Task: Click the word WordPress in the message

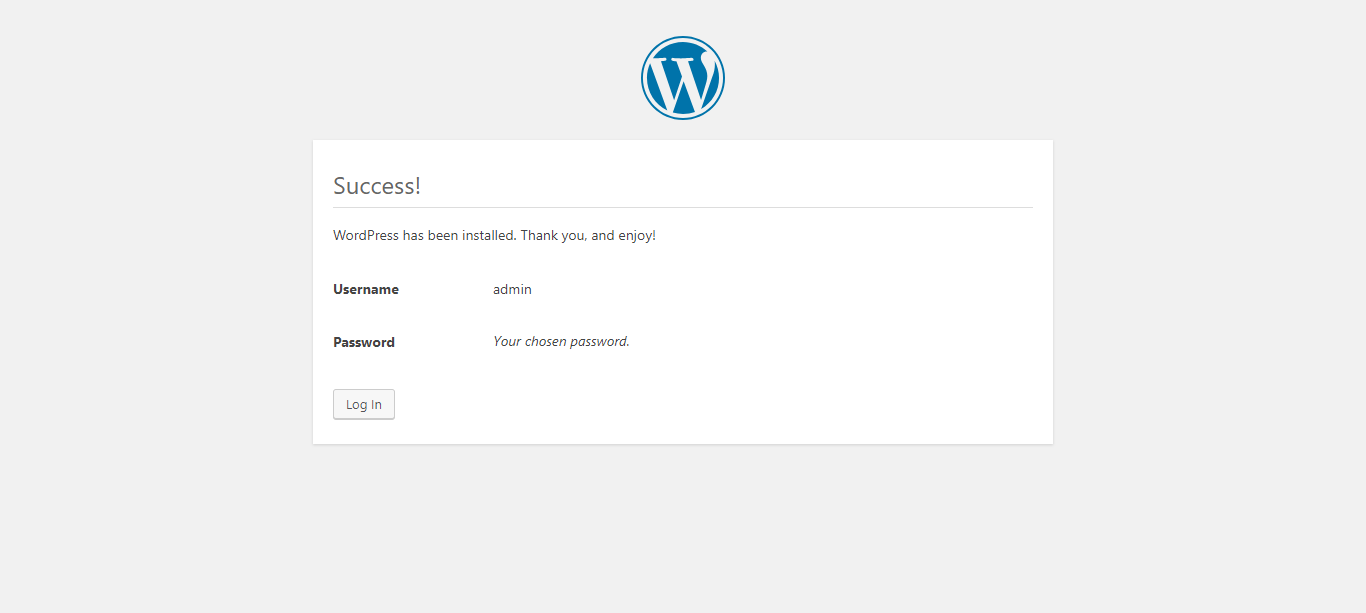Action: pos(366,236)
